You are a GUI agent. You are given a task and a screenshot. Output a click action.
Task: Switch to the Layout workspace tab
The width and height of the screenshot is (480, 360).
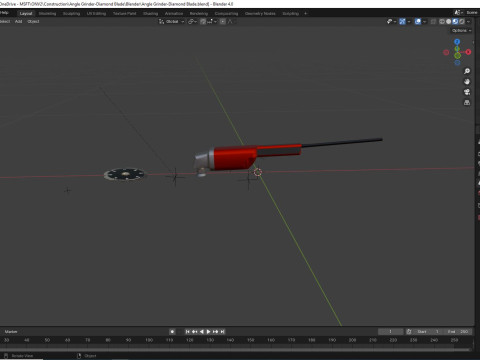pyautogui.click(x=26, y=13)
